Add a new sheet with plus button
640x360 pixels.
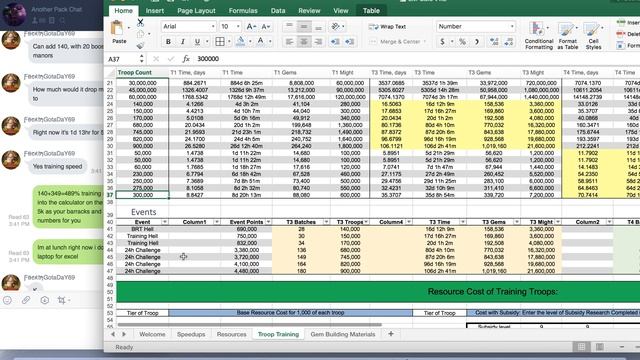click(x=391, y=334)
